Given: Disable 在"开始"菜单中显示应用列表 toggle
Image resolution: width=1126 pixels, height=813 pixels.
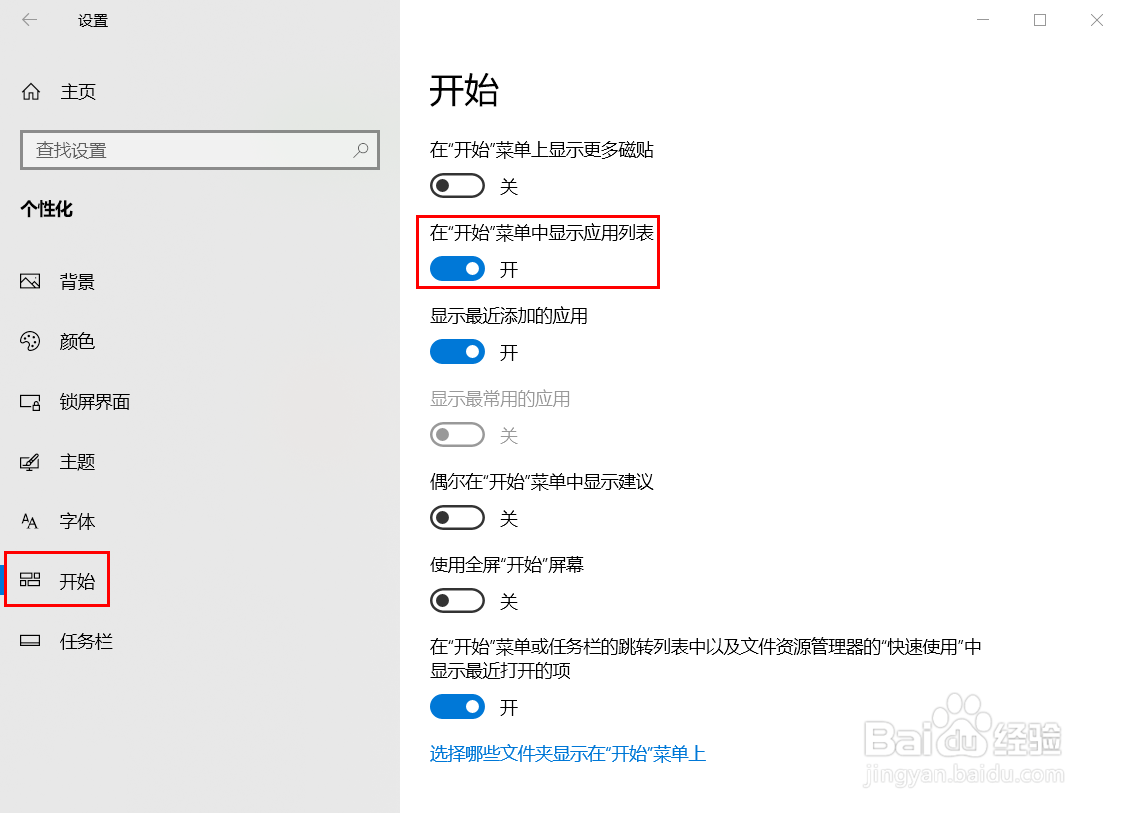Looking at the screenshot, I should (x=457, y=268).
